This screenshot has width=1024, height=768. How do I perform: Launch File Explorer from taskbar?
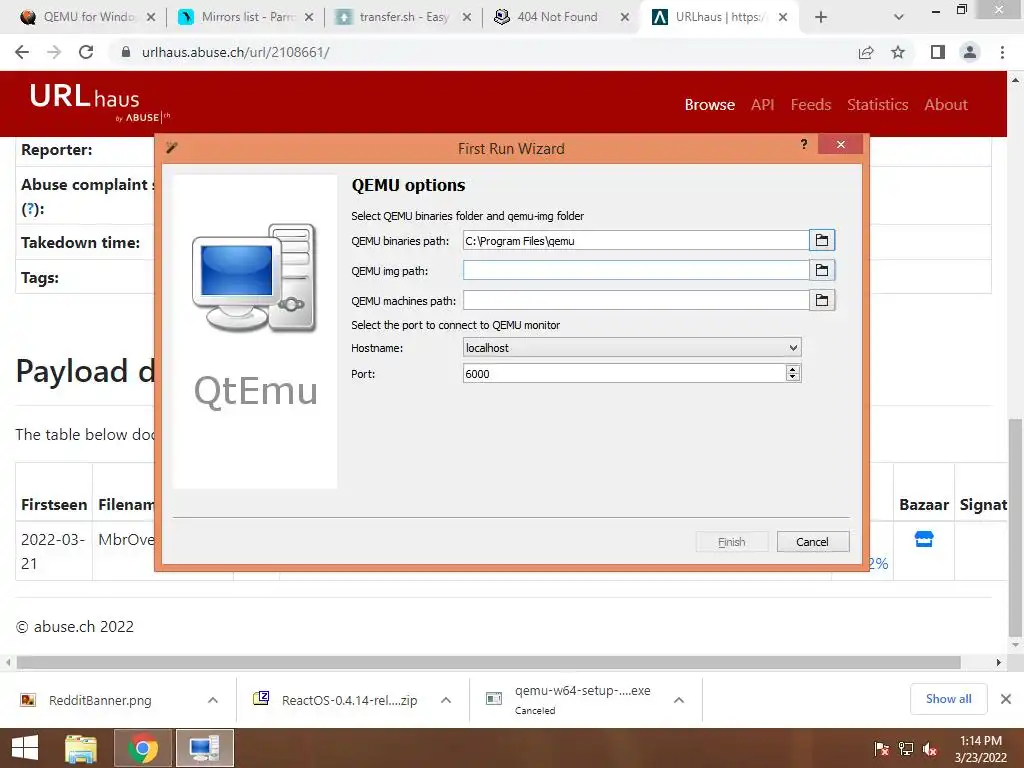pyautogui.click(x=81, y=748)
